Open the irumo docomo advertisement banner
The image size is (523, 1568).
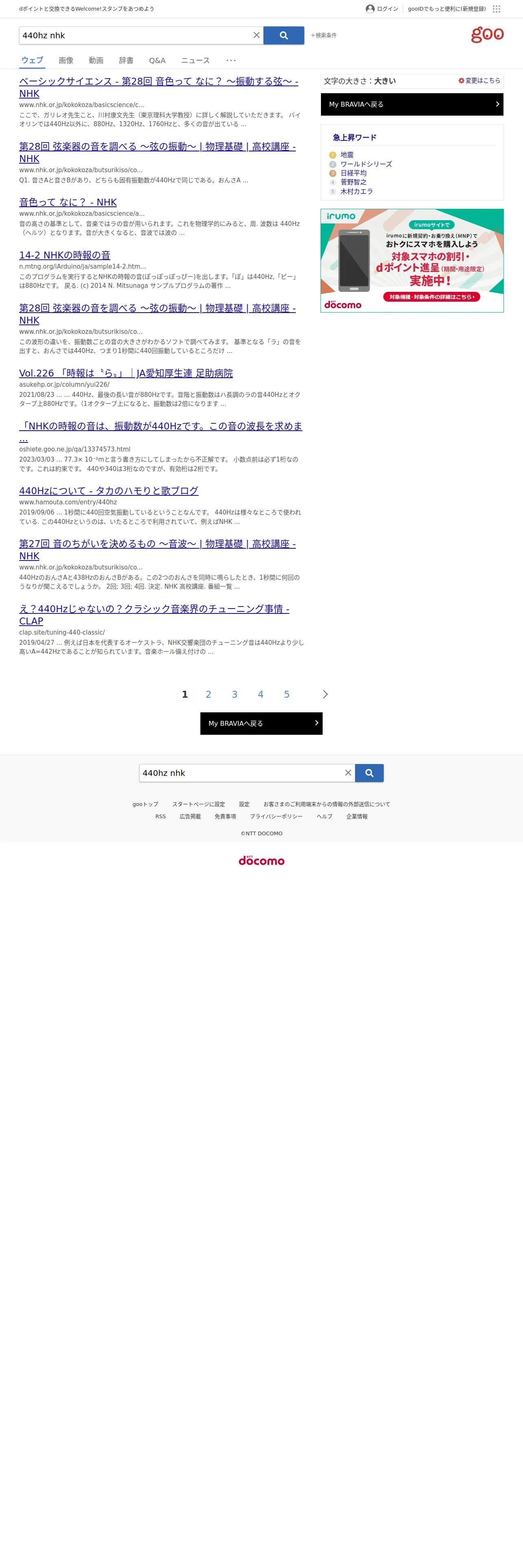[412, 261]
